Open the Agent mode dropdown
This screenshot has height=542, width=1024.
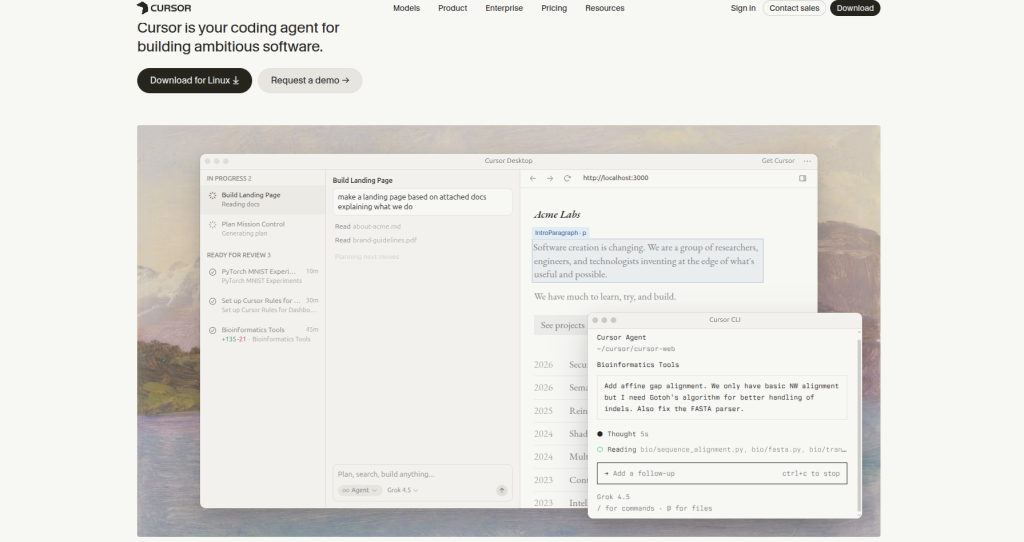point(359,490)
